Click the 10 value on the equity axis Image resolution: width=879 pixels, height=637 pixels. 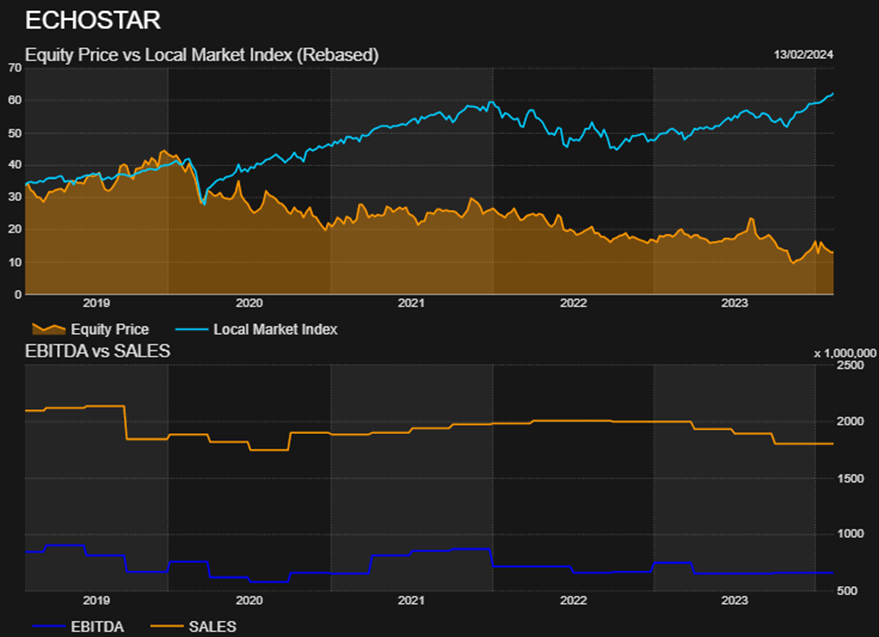(x=15, y=262)
